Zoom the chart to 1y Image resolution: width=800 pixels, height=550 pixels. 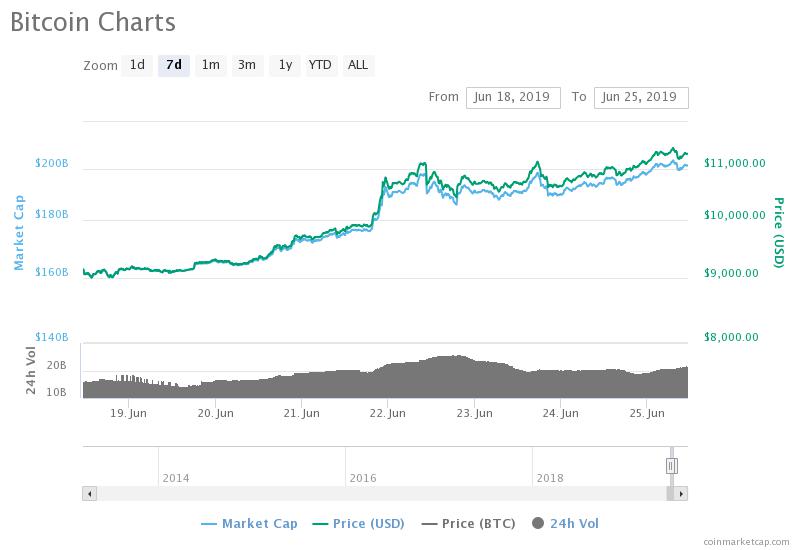(285, 65)
